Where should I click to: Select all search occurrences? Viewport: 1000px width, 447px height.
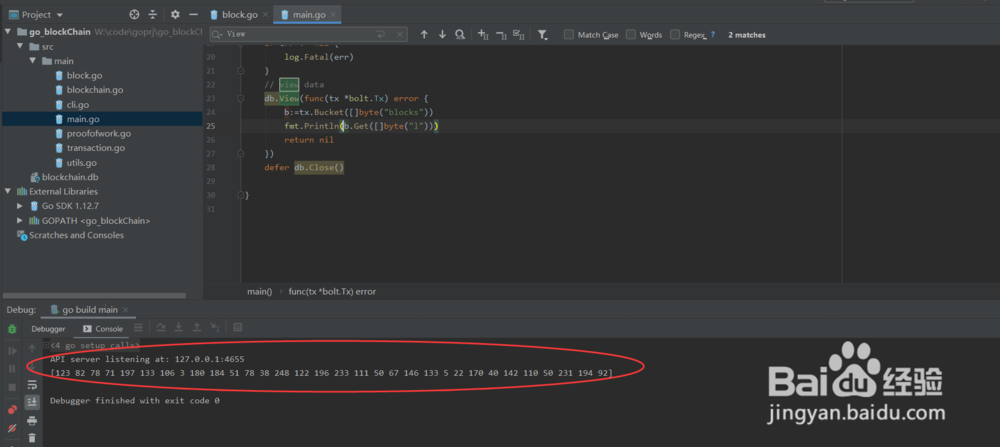pos(518,35)
